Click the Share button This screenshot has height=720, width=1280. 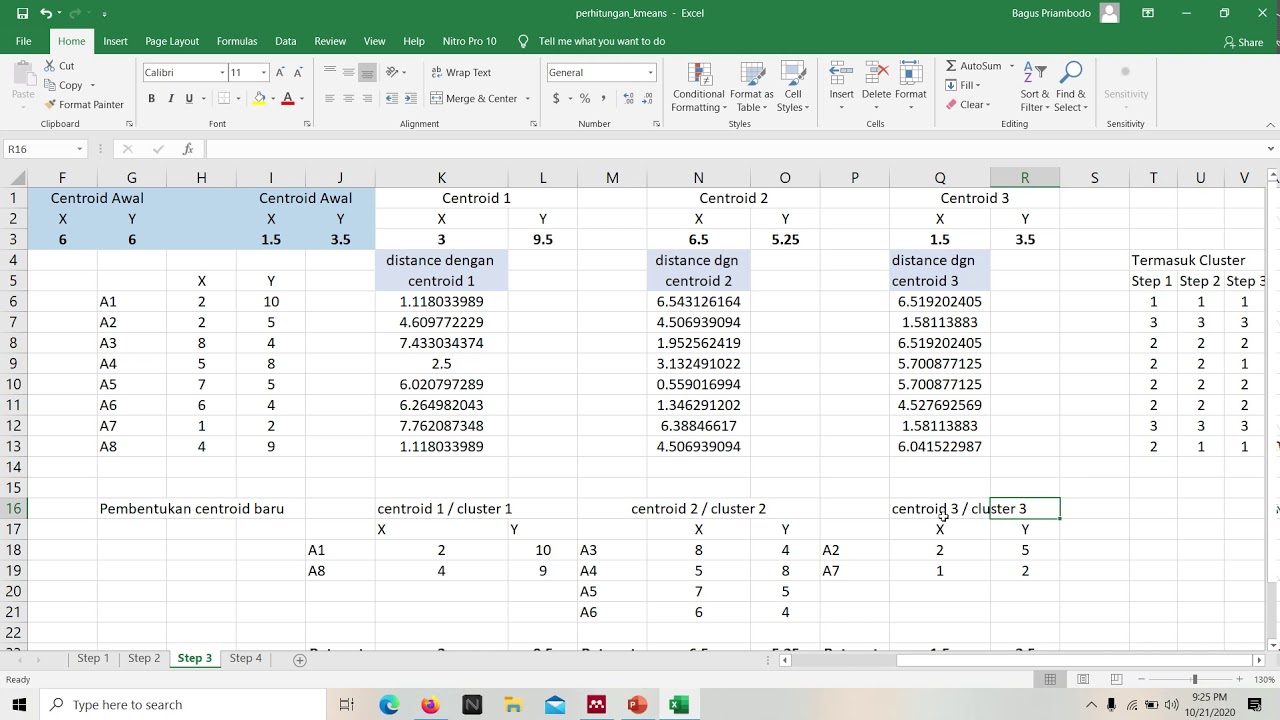pyautogui.click(x=1244, y=42)
